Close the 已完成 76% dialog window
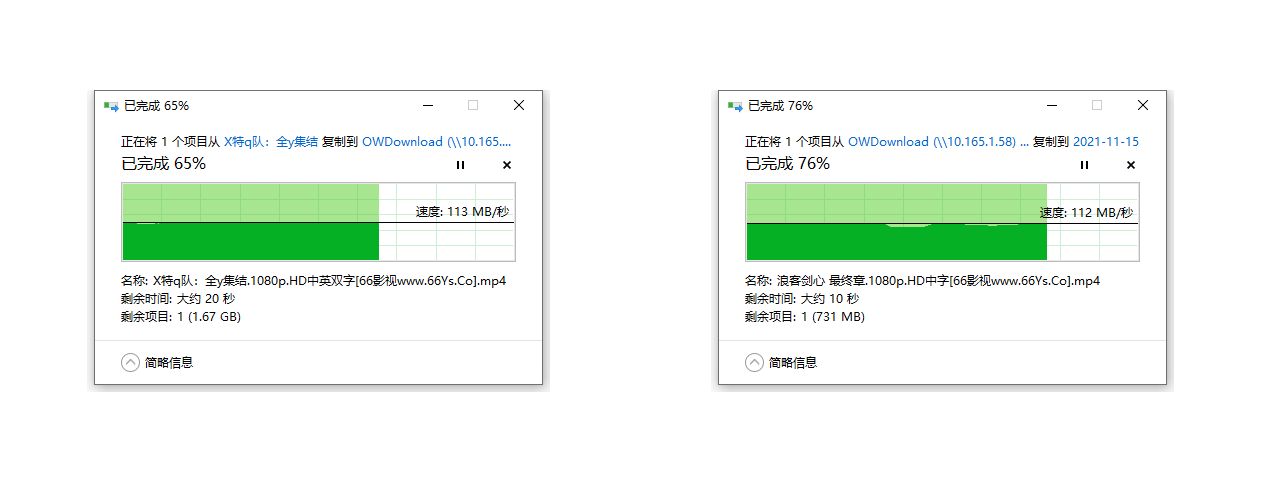Screen dimensions: 1269x502 (x=1143, y=105)
